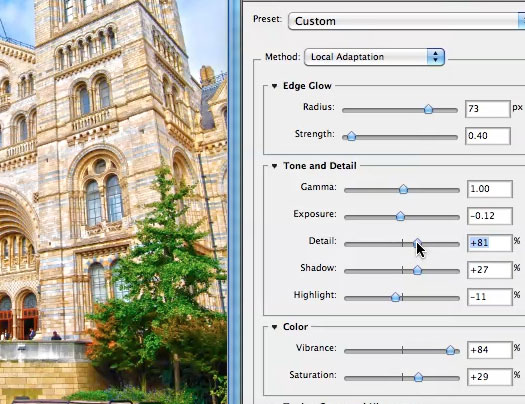Collapse the Tone and Detail section triangle
The height and width of the screenshot is (404, 525).
click(275, 166)
